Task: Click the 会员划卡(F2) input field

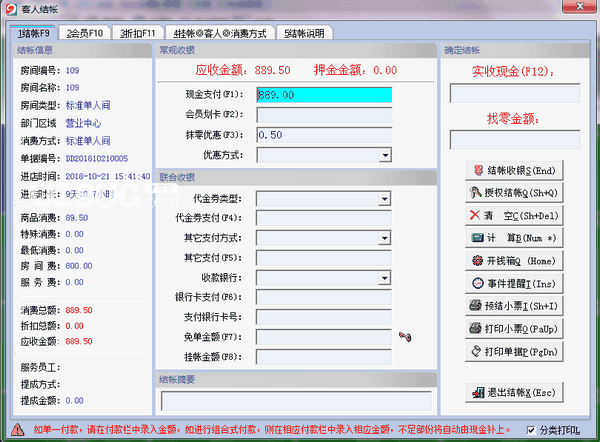Action: pyautogui.click(x=324, y=115)
